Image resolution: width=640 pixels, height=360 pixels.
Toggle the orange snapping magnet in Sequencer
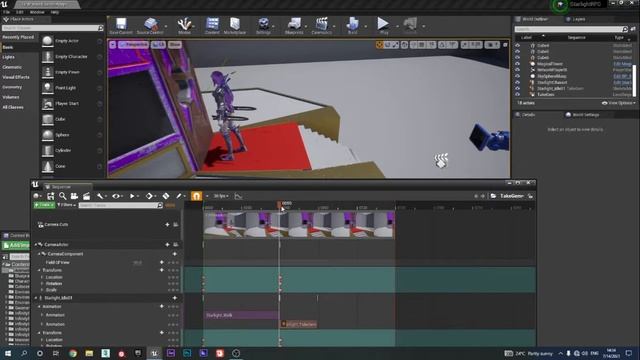196,196
